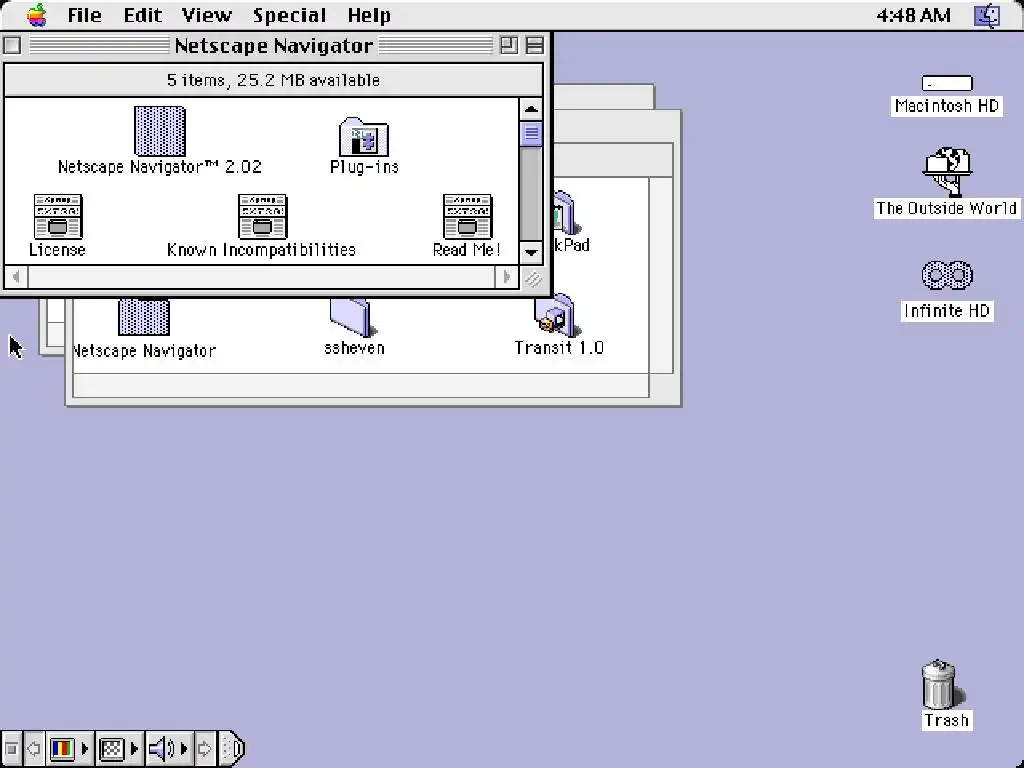Open the monitor resolution strip module
1024x768 pixels.
tap(119, 748)
